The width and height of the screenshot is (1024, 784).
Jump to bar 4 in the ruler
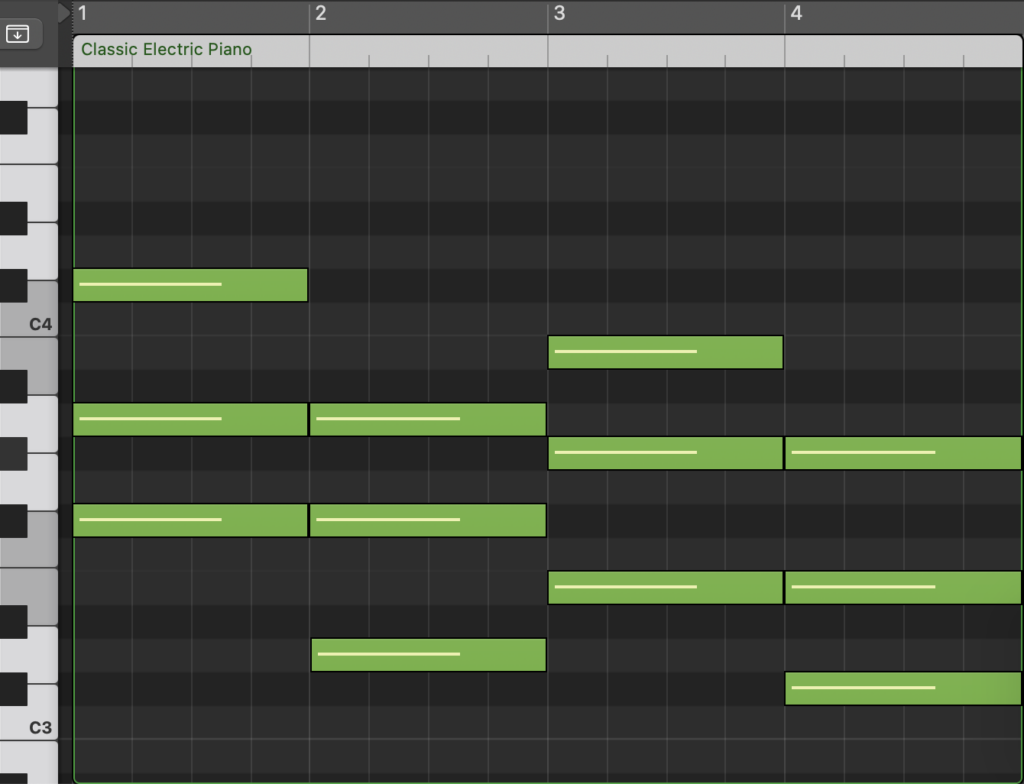[x=796, y=13]
